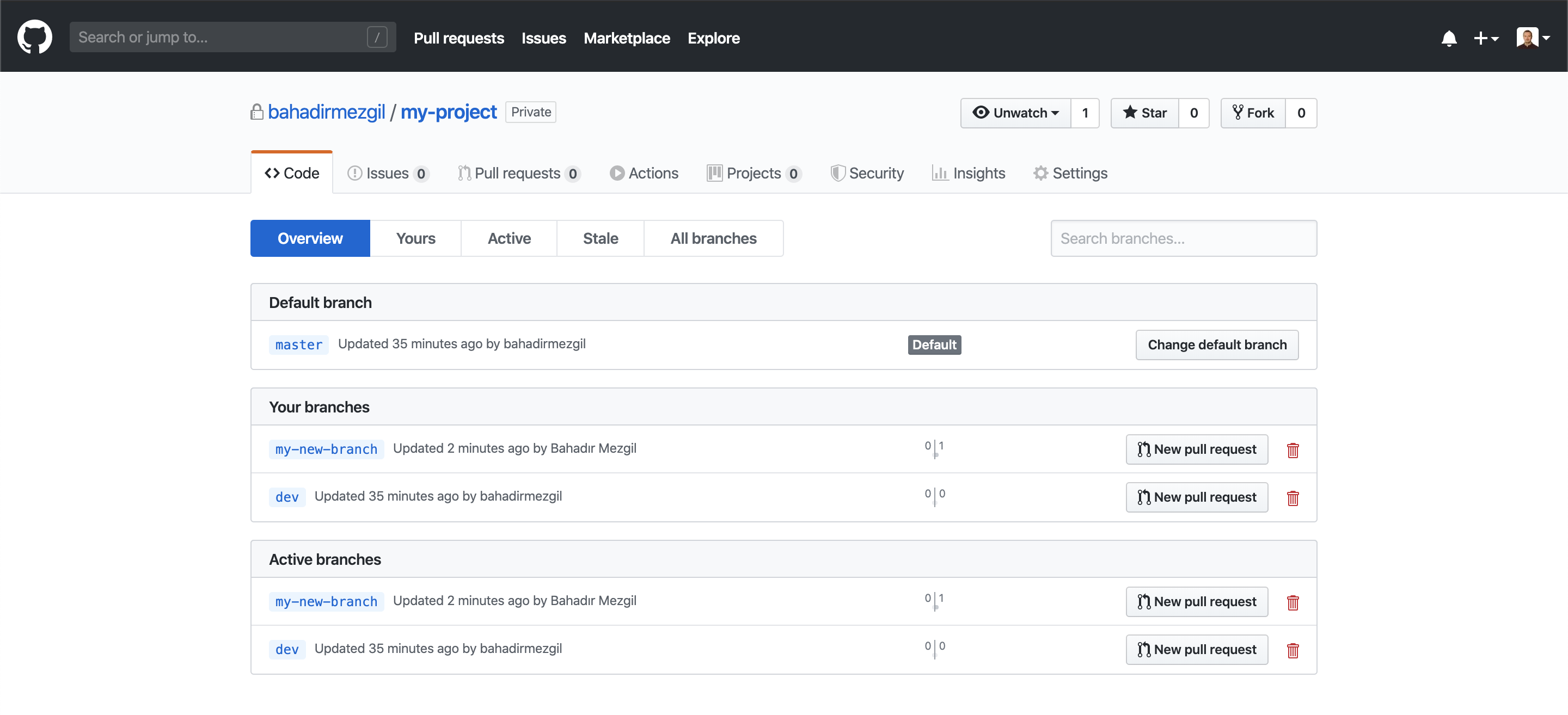Screen dimensions: 1568x715
Task: Click the Watch/Unwatch eye icon
Action: pyautogui.click(x=981, y=112)
